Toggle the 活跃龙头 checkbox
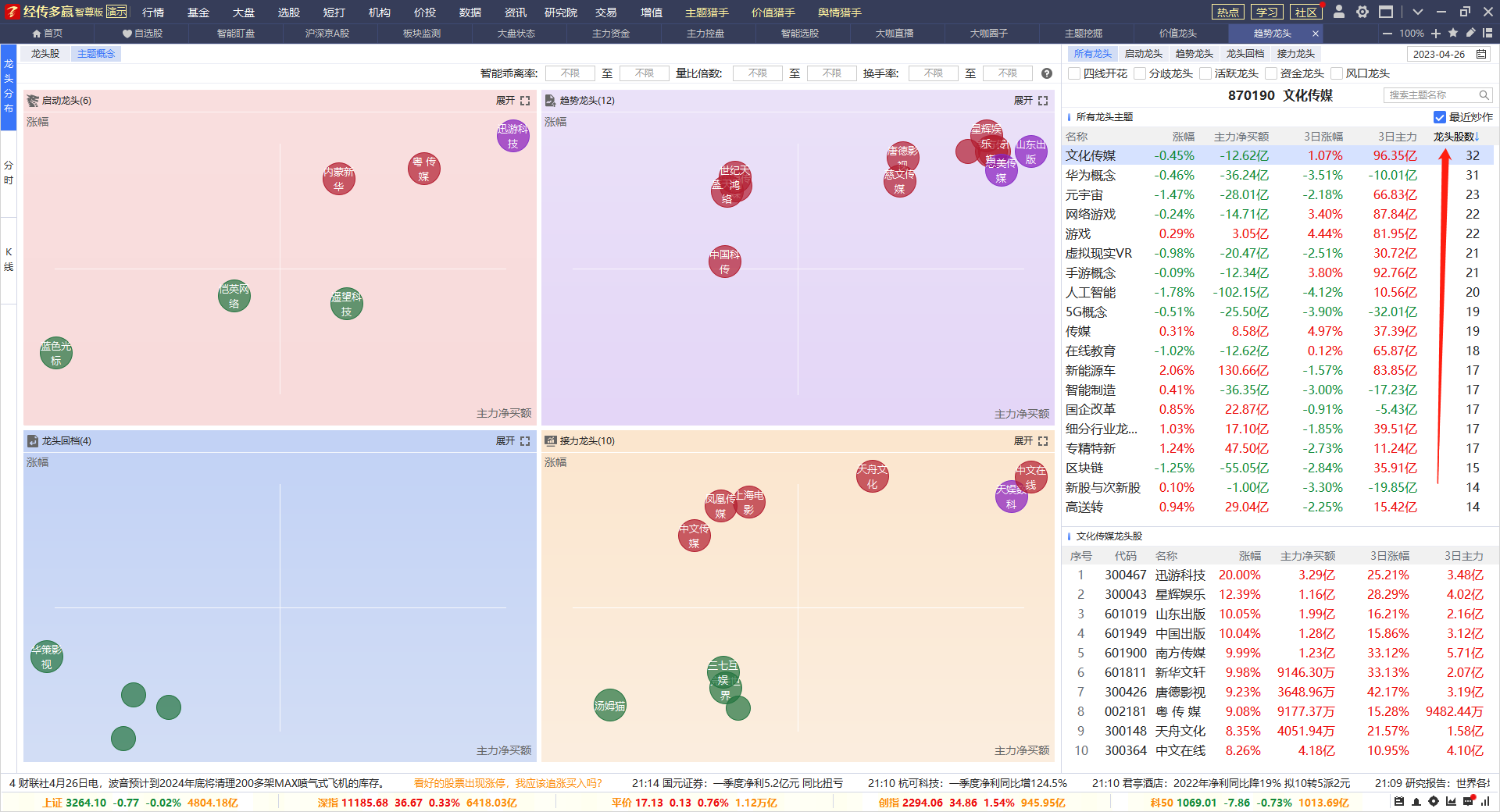The width and height of the screenshot is (1500, 812). 1205,73
